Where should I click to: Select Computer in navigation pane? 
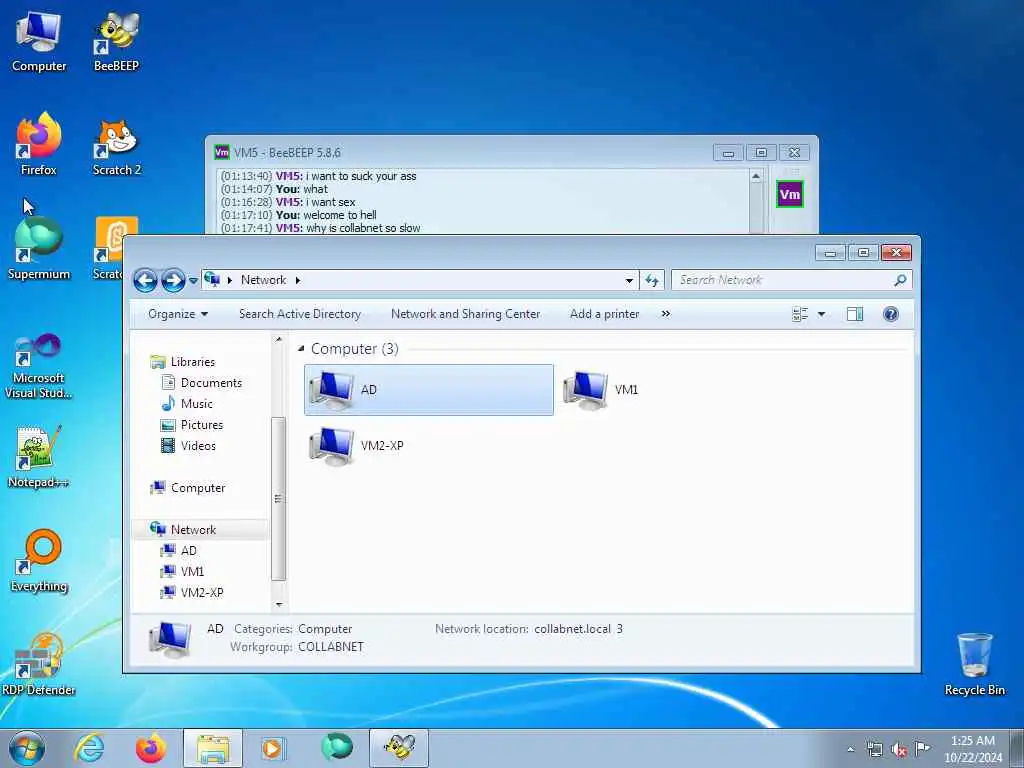(x=198, y=488)
